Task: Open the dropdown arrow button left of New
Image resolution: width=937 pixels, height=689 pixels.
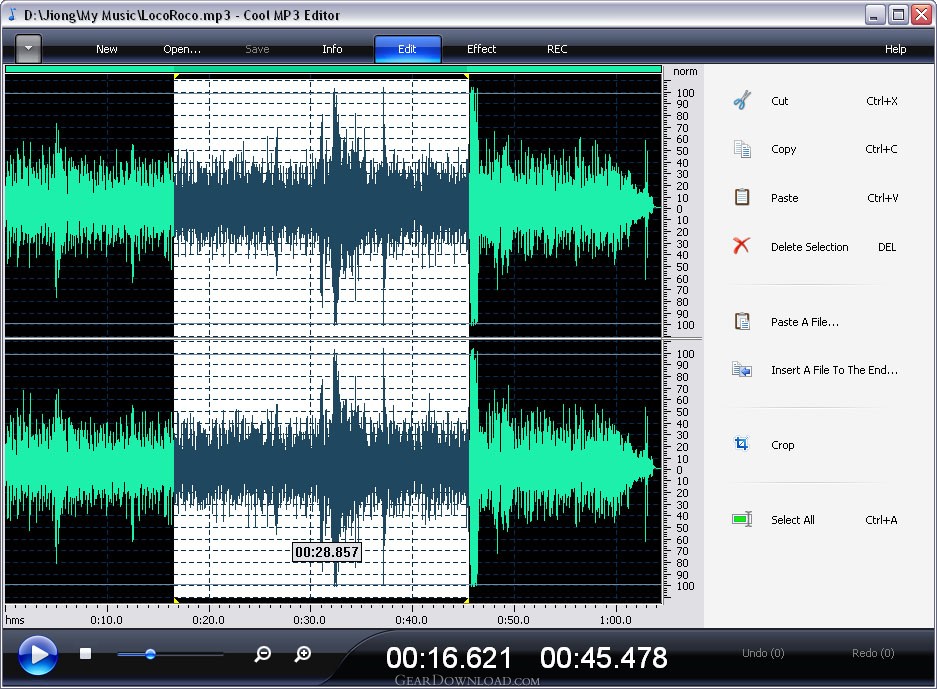Action: click(x=28, y=48)
